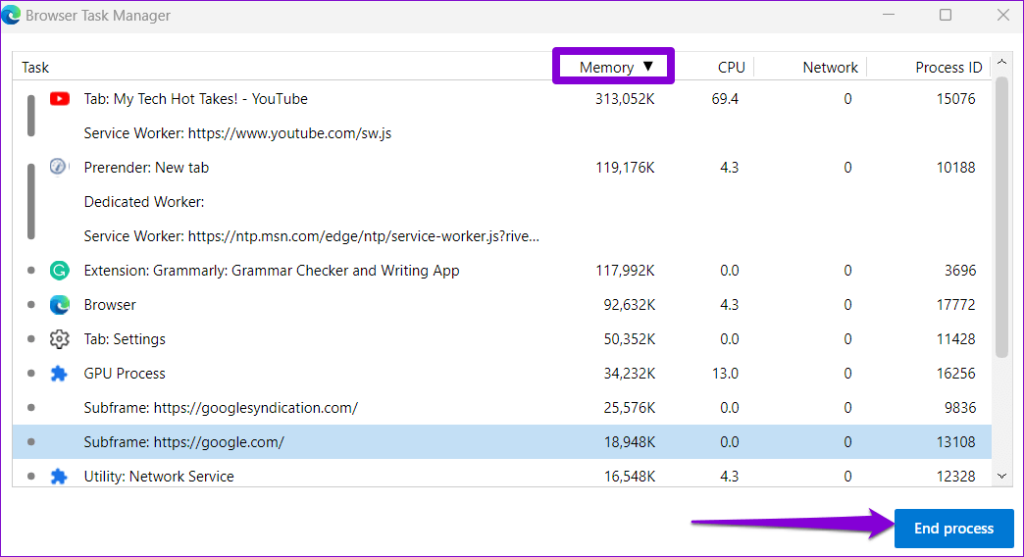The image size is (1024, 557).
Task: Click the 16,548K memory value
Action: [628, 476]
